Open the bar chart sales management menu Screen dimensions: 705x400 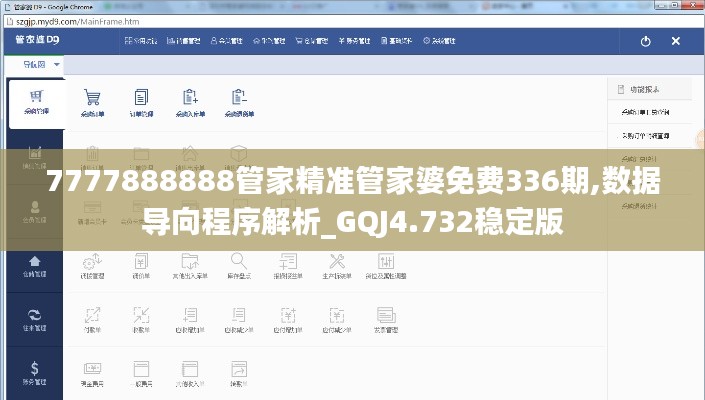183,41
